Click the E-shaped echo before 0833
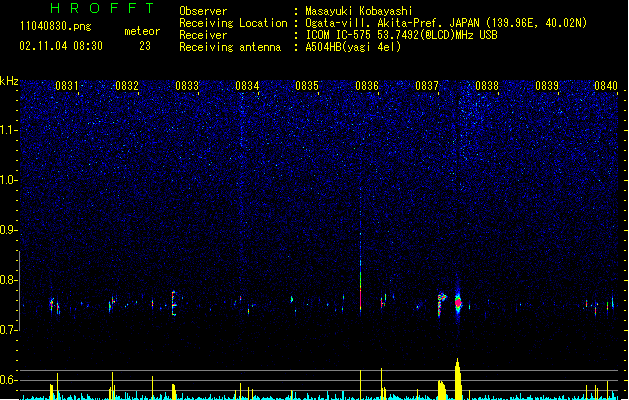629x400 pixels. pos(174,303)
